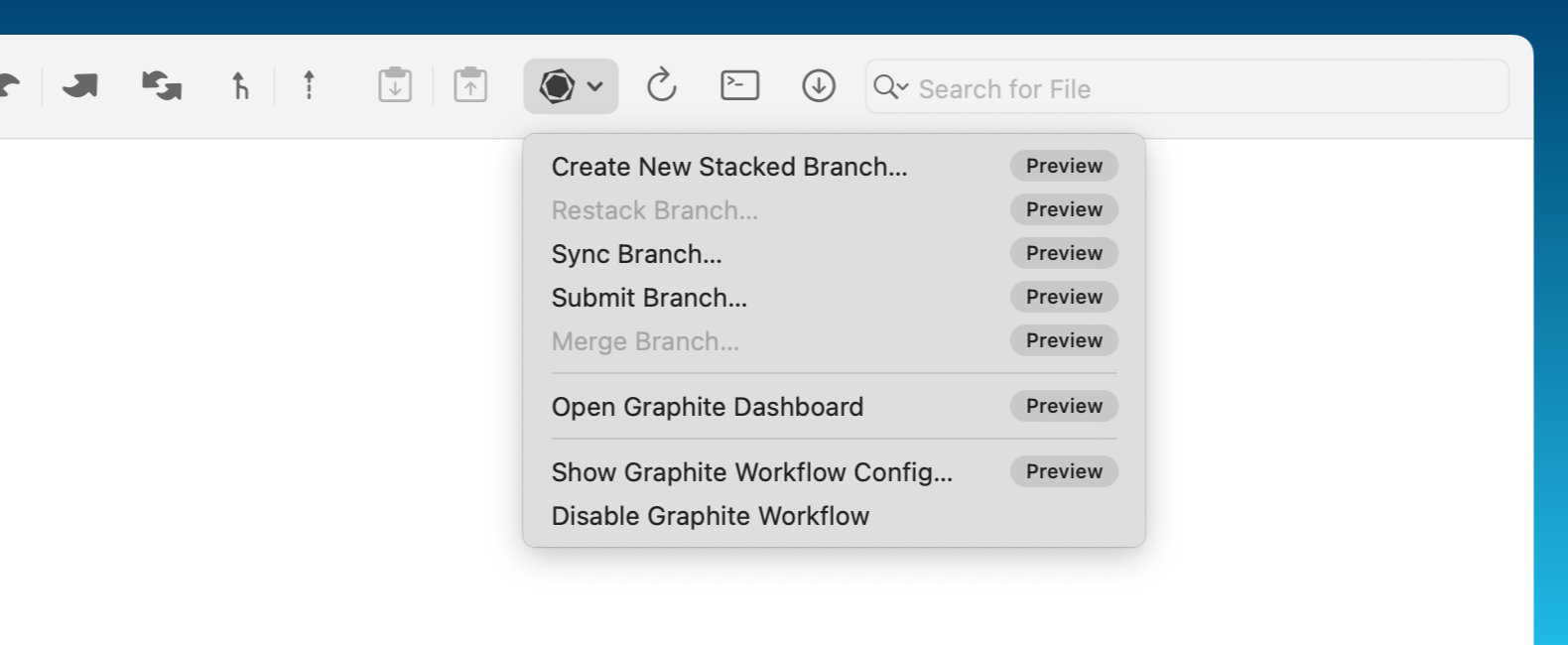
Task: Click the two-arrows sync icon in toolbar
Action: (161, 86)
